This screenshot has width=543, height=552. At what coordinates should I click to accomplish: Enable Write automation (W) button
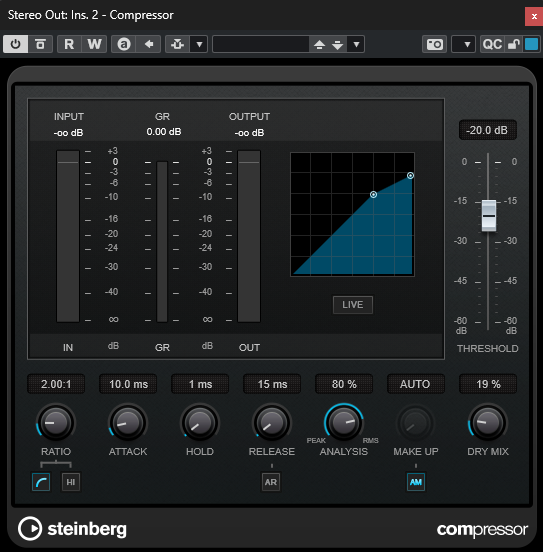click(94, 44)
